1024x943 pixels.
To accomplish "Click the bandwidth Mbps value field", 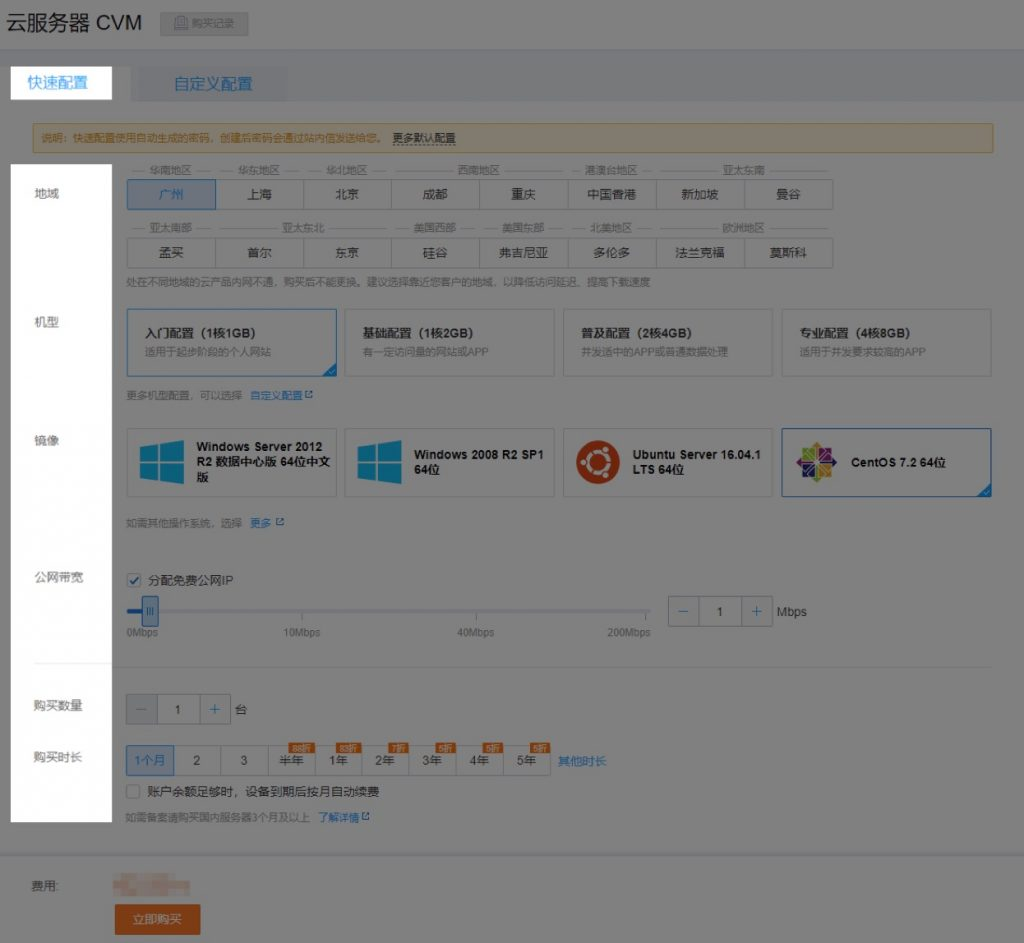I will click(x=720, y=612).
